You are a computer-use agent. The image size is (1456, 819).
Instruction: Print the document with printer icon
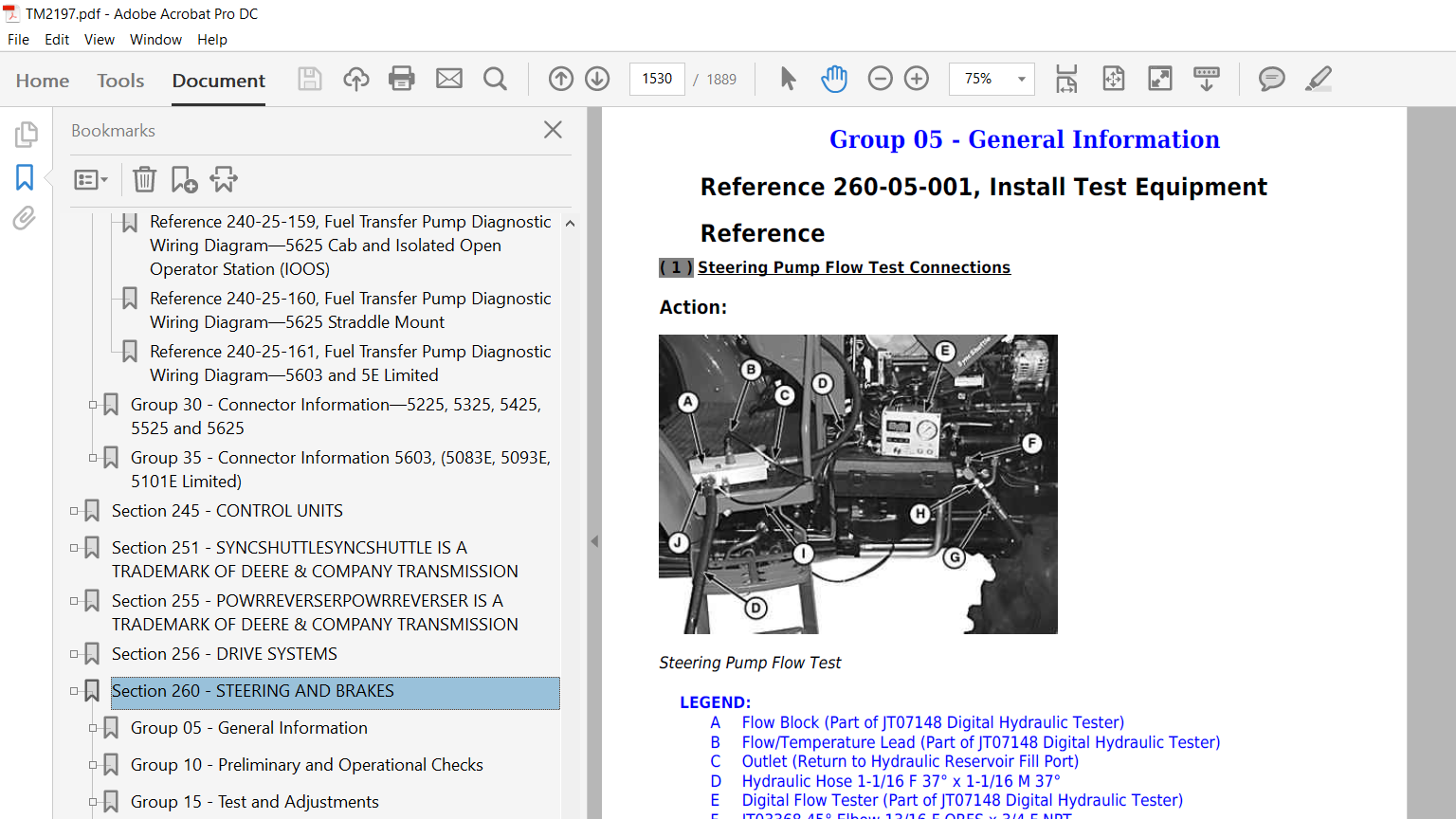[x=402, y=79]
